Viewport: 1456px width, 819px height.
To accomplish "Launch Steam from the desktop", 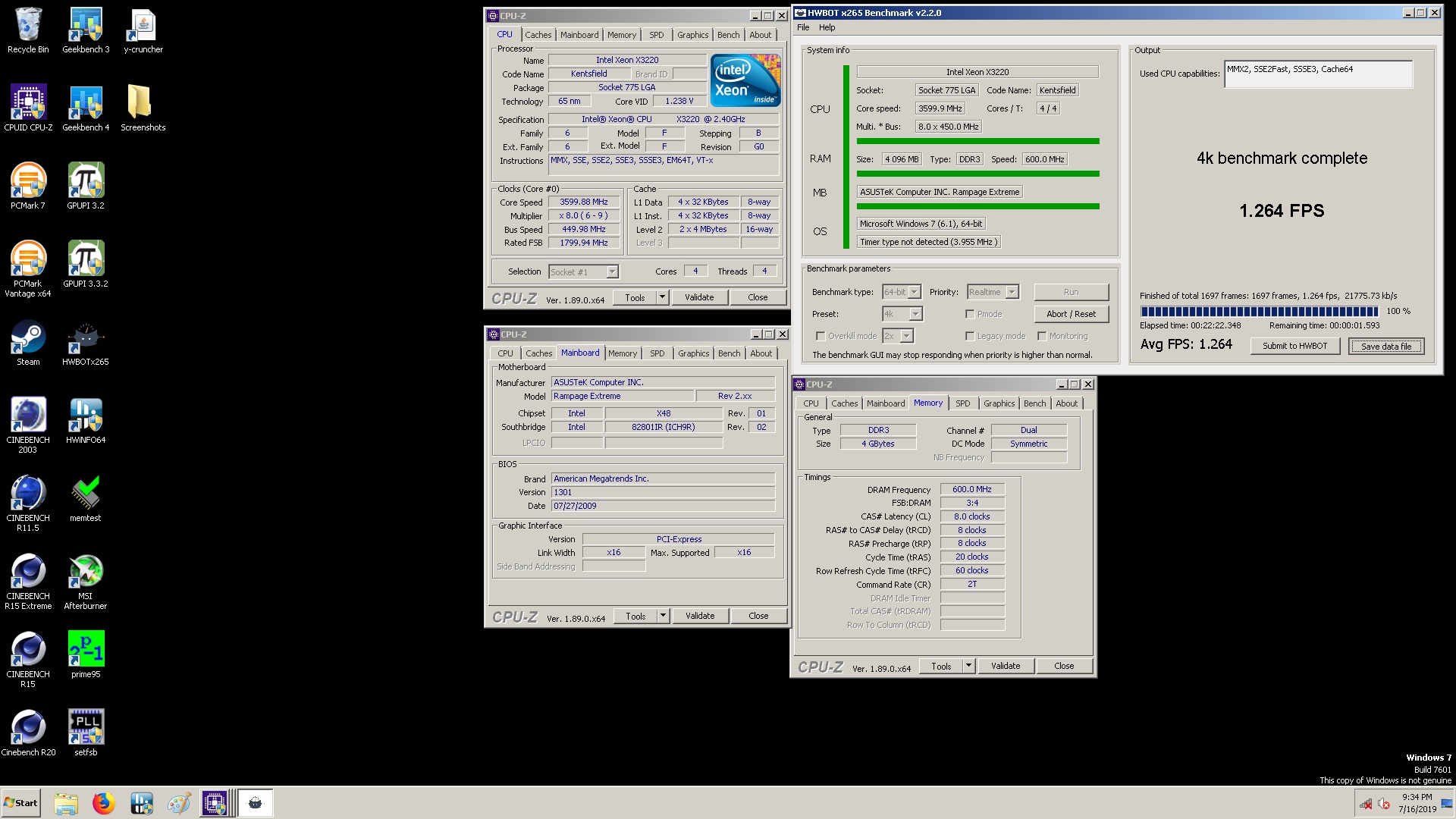I will click(28, 343).
